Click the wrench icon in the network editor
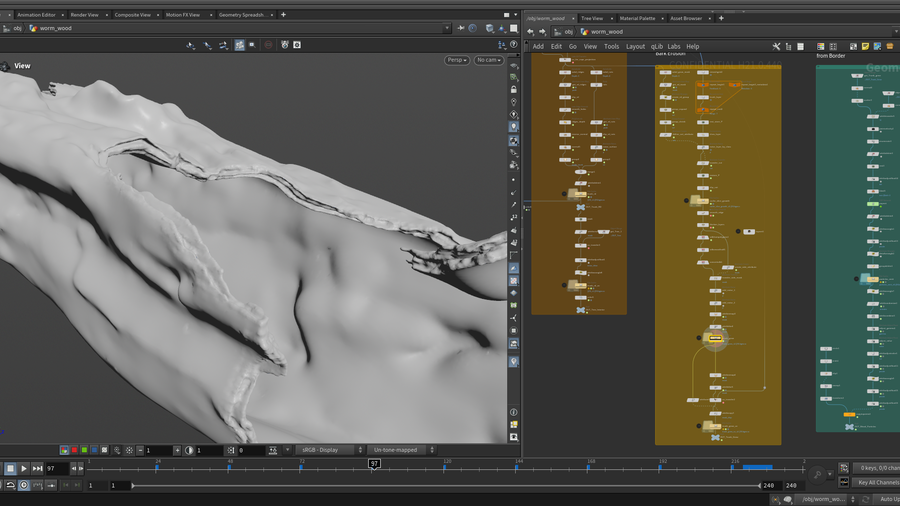900x506 pixels. point(776,46)
